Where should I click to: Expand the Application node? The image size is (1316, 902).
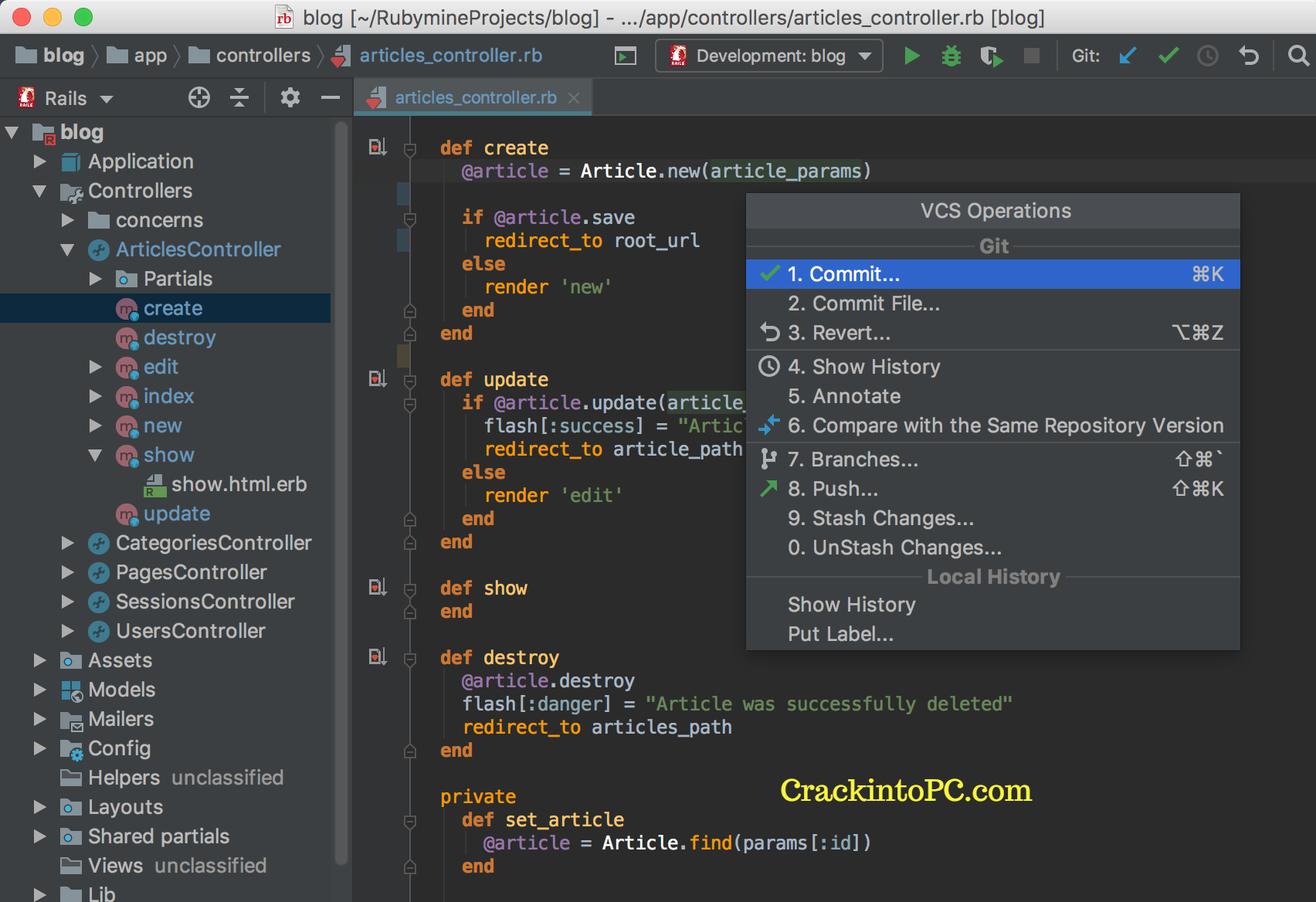point(40,161)
